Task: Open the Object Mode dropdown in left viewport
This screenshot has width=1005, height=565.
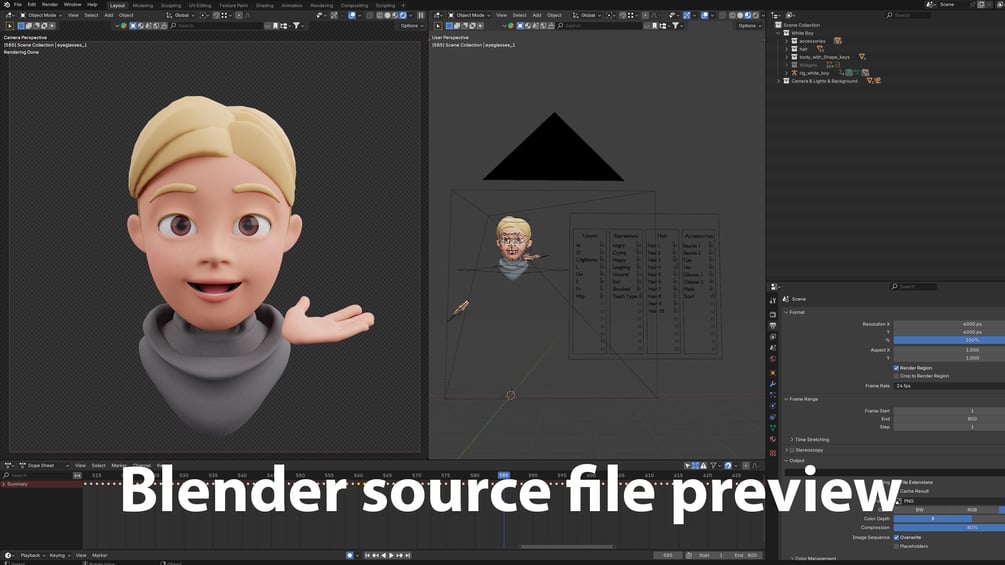Action: pos(41,15)
